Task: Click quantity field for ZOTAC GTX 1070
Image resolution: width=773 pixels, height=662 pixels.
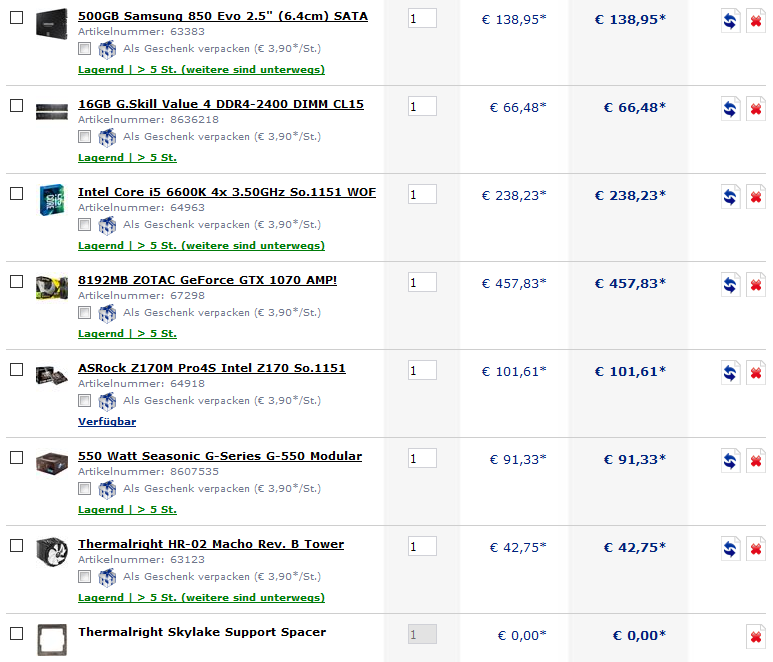Action: click(x=422, y=282)
